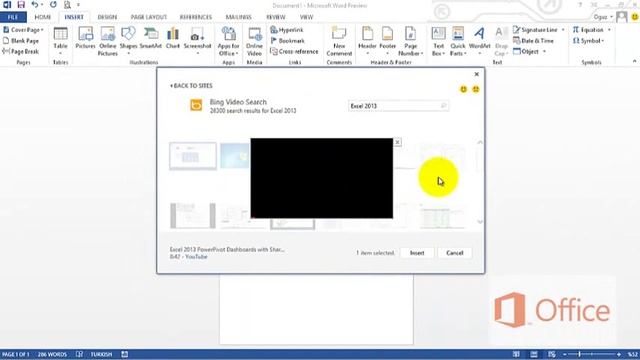Screen dimensions: 640x360
Task: Switch to the PAGE LAYOUT tab
Action: tap(149, 17)
